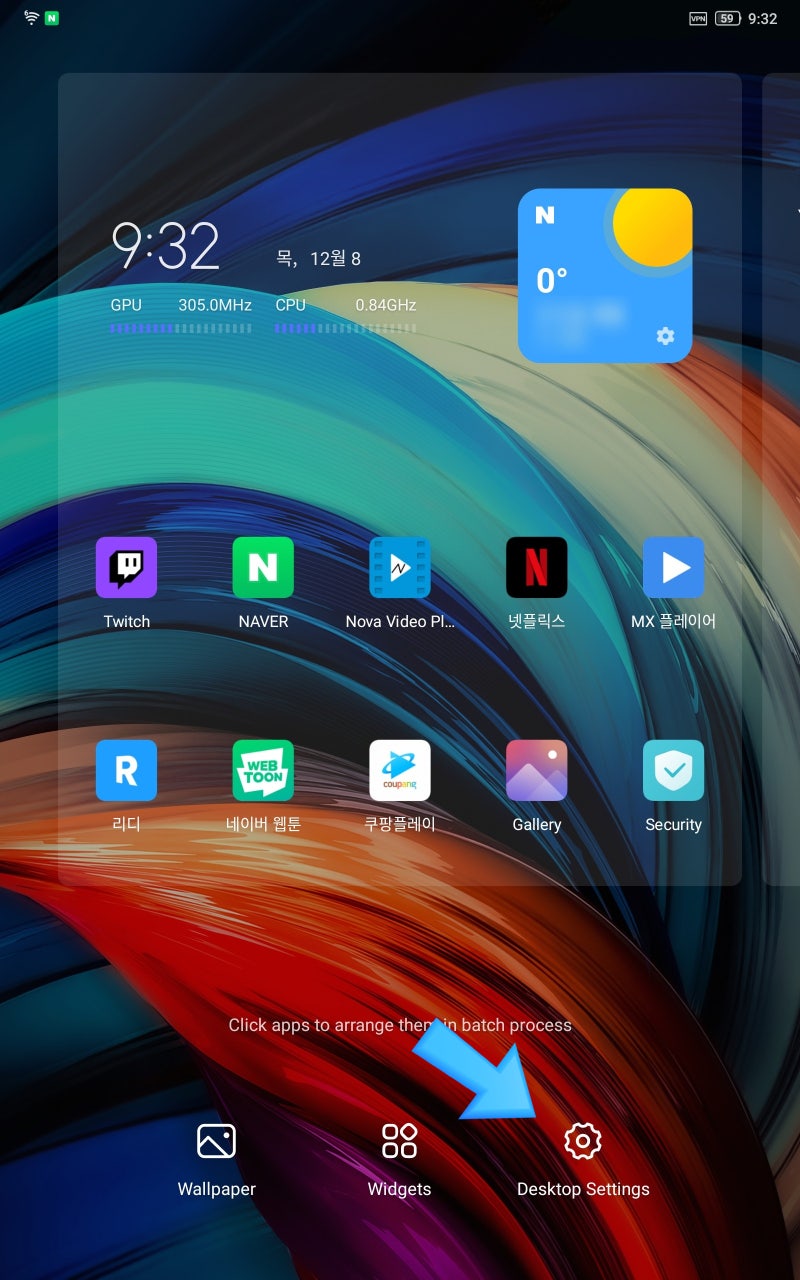Tap the date 목, 12월 8
Screen dimensions: 800x1280
tap(318, 258)
